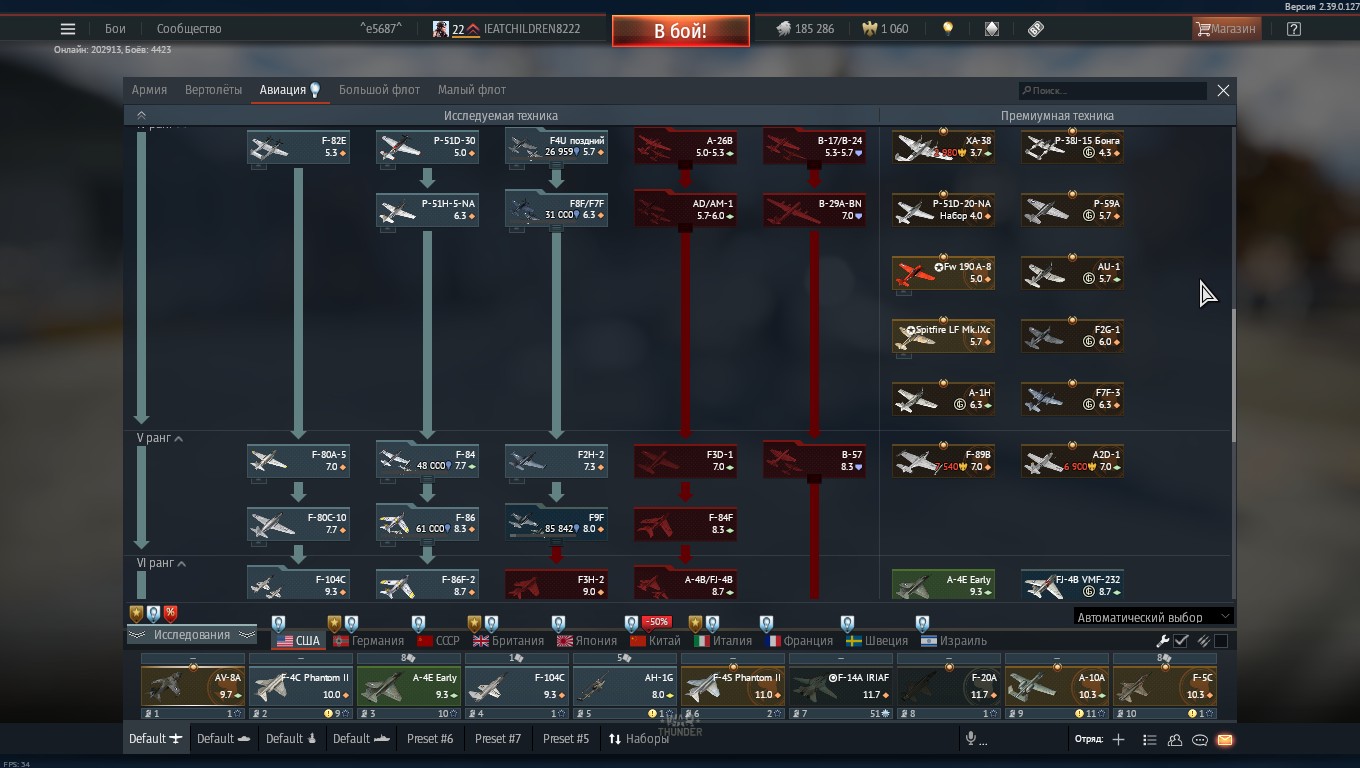Close the research tree window
The width and height of the screenshot is (1360, 768).
[1223, 90]
